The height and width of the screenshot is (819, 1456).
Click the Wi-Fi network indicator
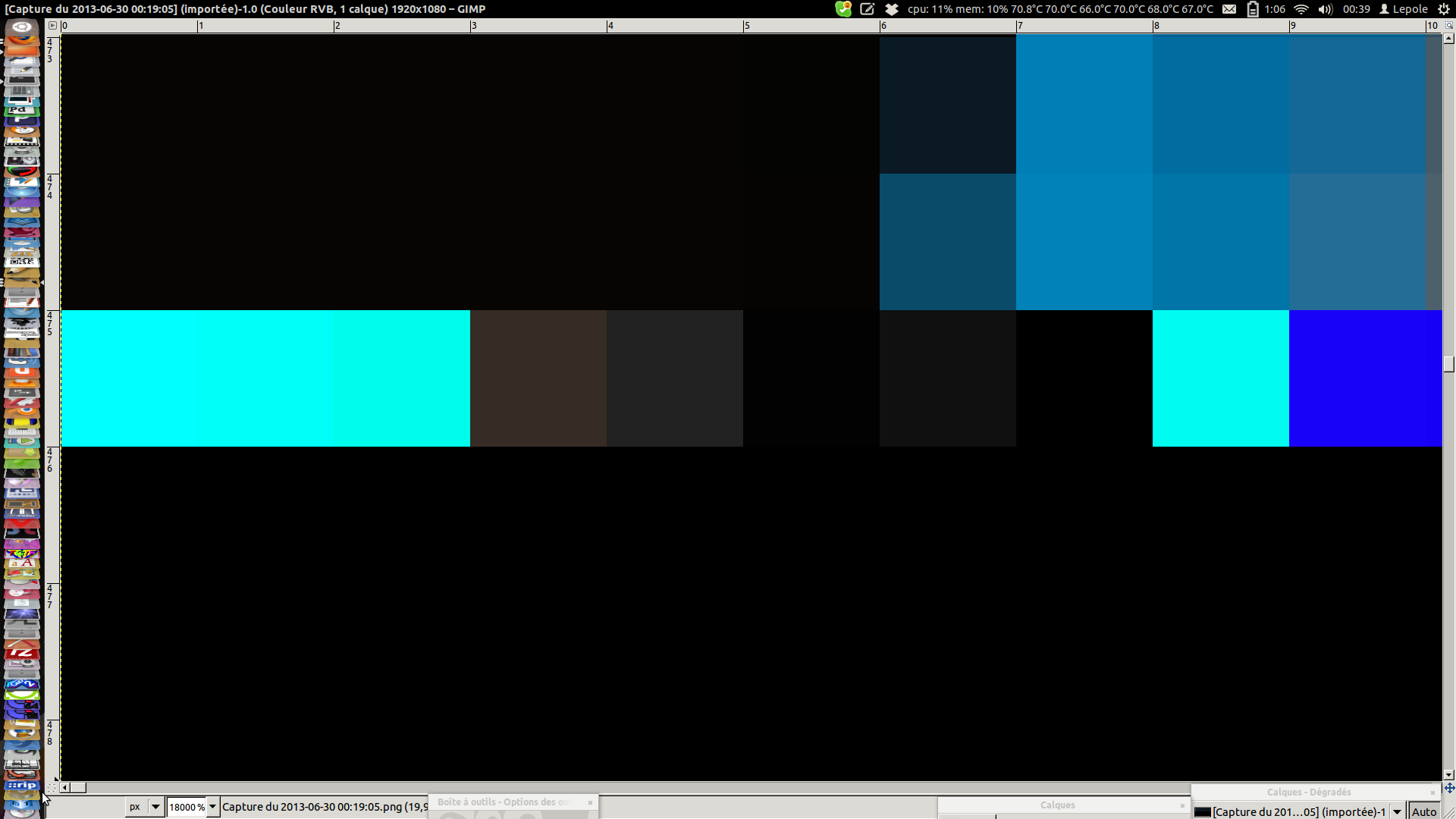1301,9
